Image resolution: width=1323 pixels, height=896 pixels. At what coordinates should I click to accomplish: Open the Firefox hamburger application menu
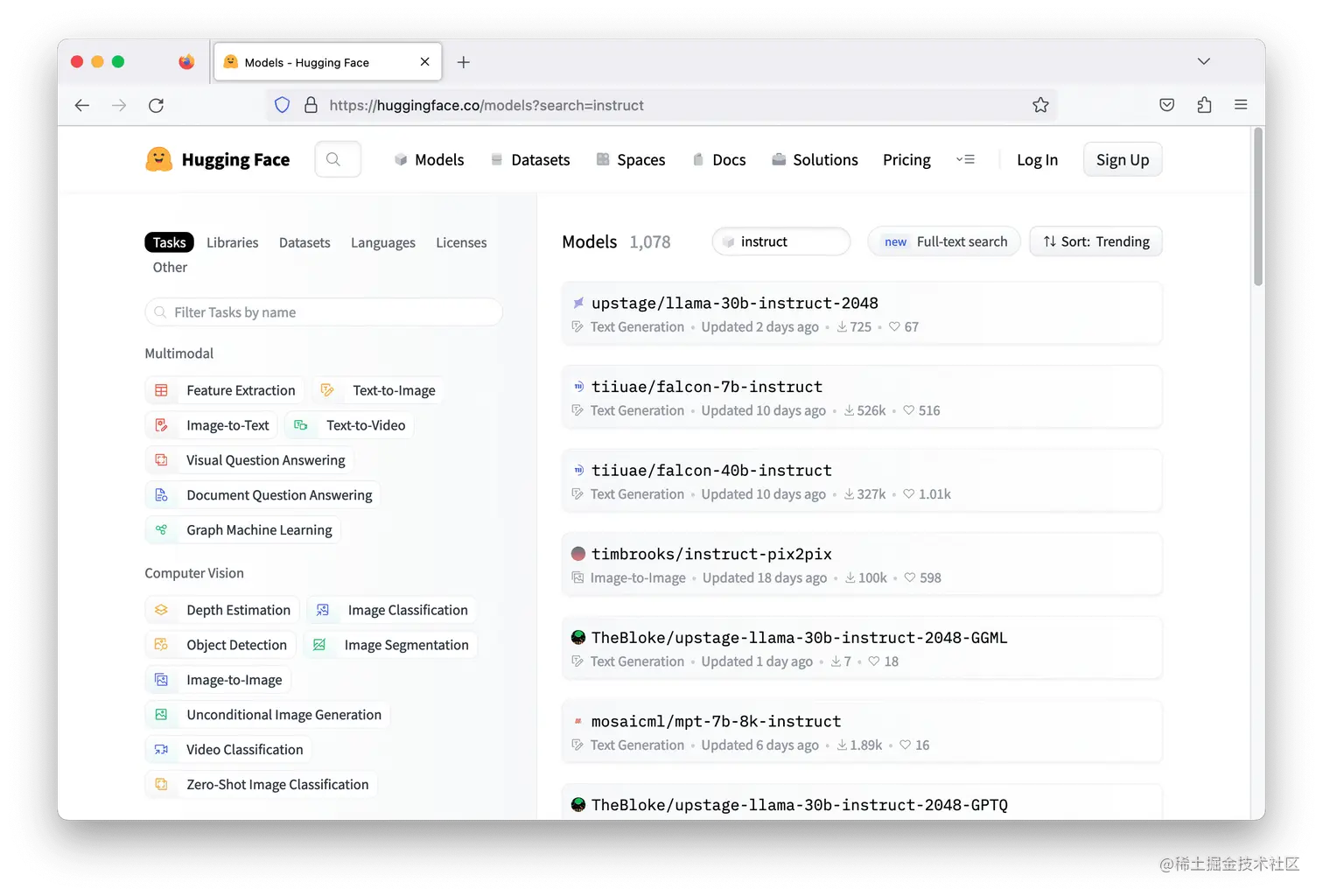(1241, 105)
